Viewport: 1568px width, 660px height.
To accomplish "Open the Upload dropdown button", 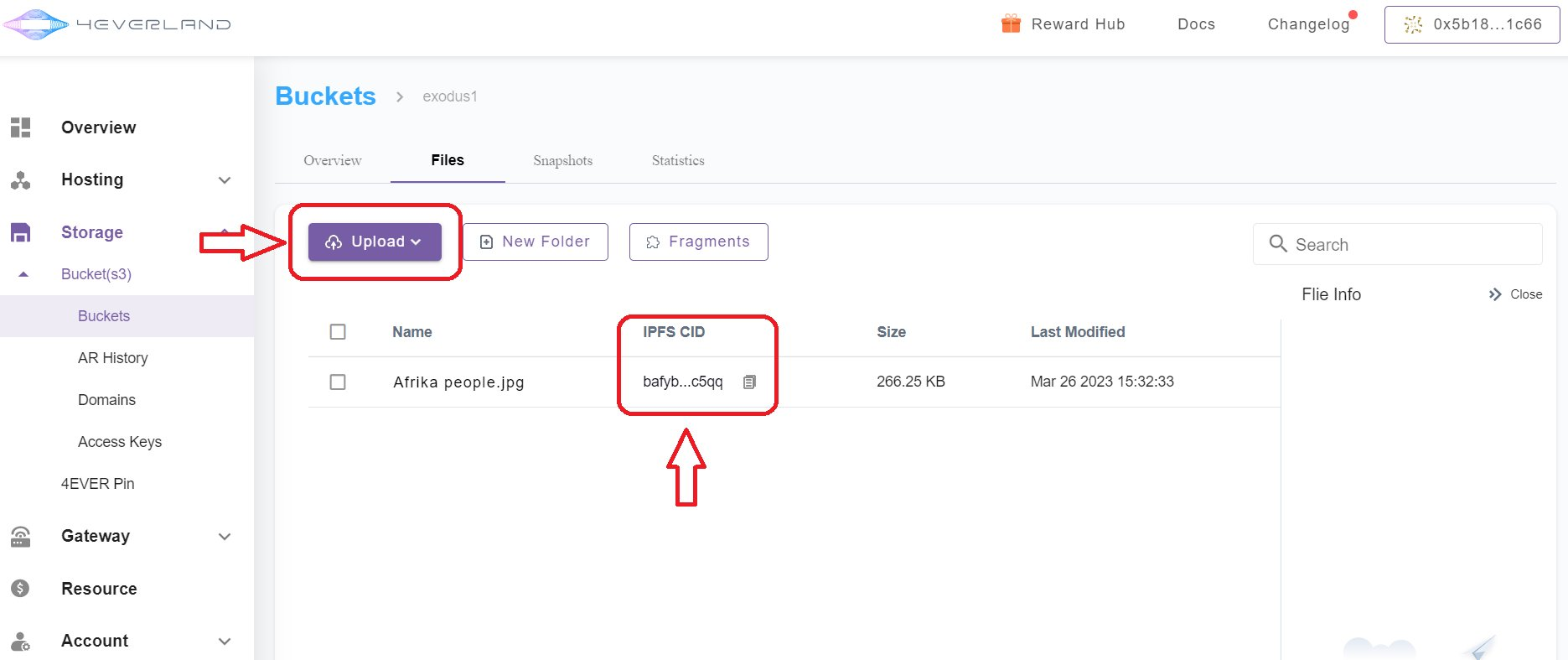I will point(375,242).
